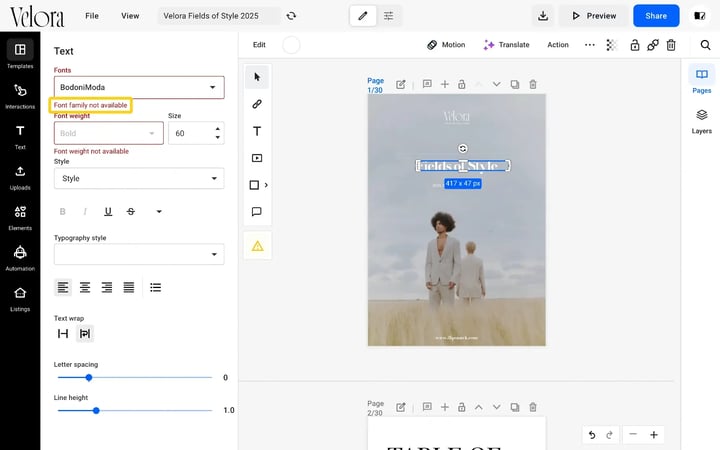The width and height of the screenshot is (720, 450).
Task: Lock the element using top toolbar padlock
Action: tap(635, 45)
